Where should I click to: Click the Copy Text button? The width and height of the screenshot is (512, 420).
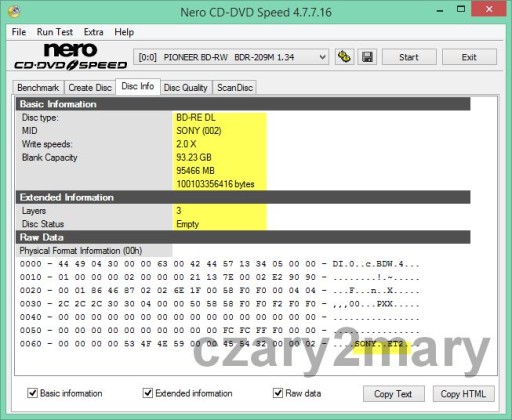coord(393,394)
